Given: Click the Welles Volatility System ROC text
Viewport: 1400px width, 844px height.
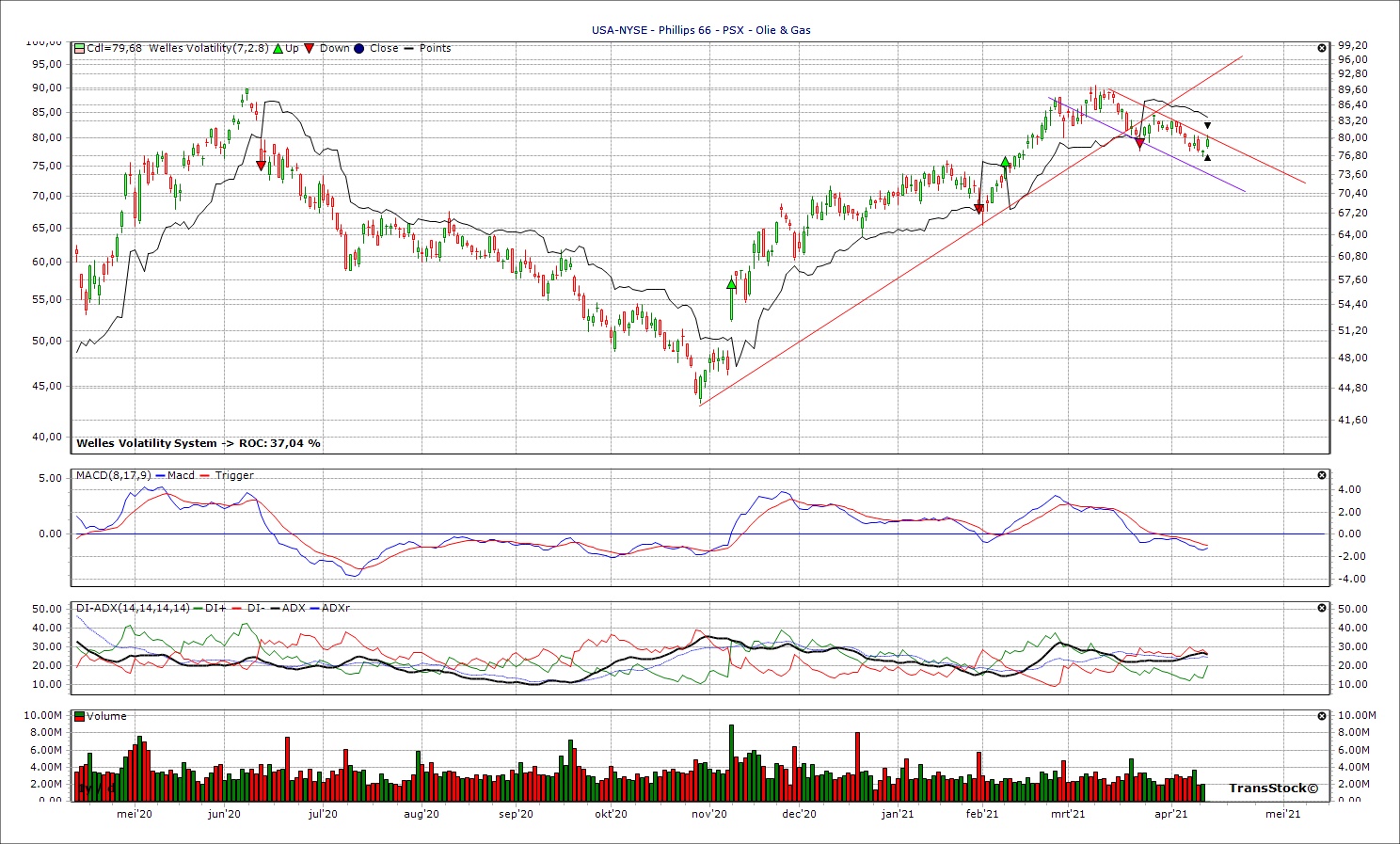Looking at the screenshot, I should click(199, 443).
